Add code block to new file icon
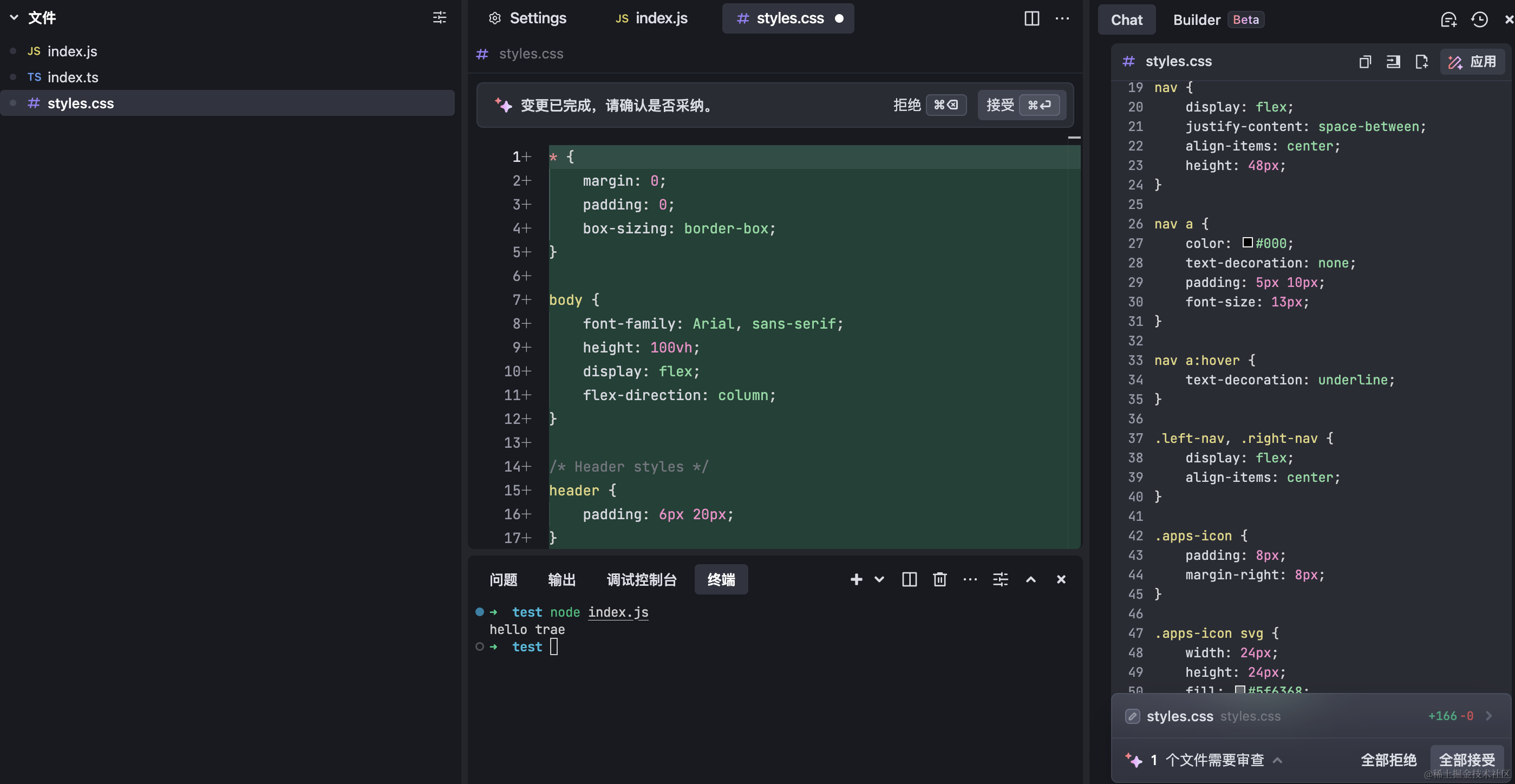 click(x=1421, y=62)
